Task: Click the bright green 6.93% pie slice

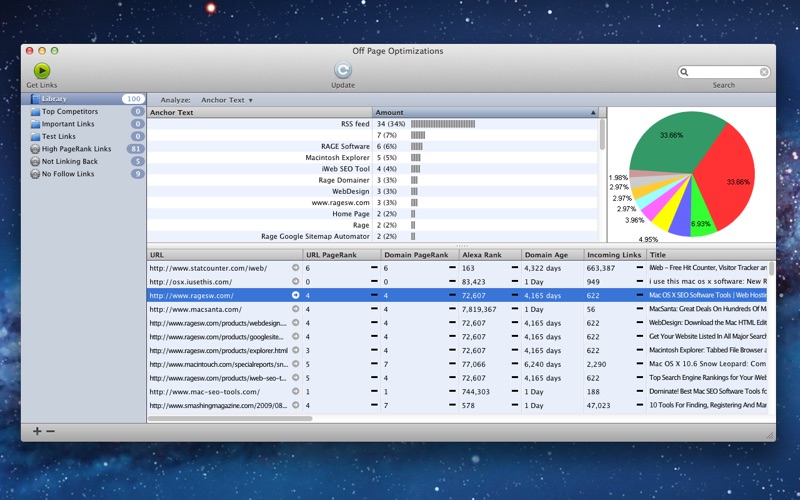Action: [x=702, y=214]
